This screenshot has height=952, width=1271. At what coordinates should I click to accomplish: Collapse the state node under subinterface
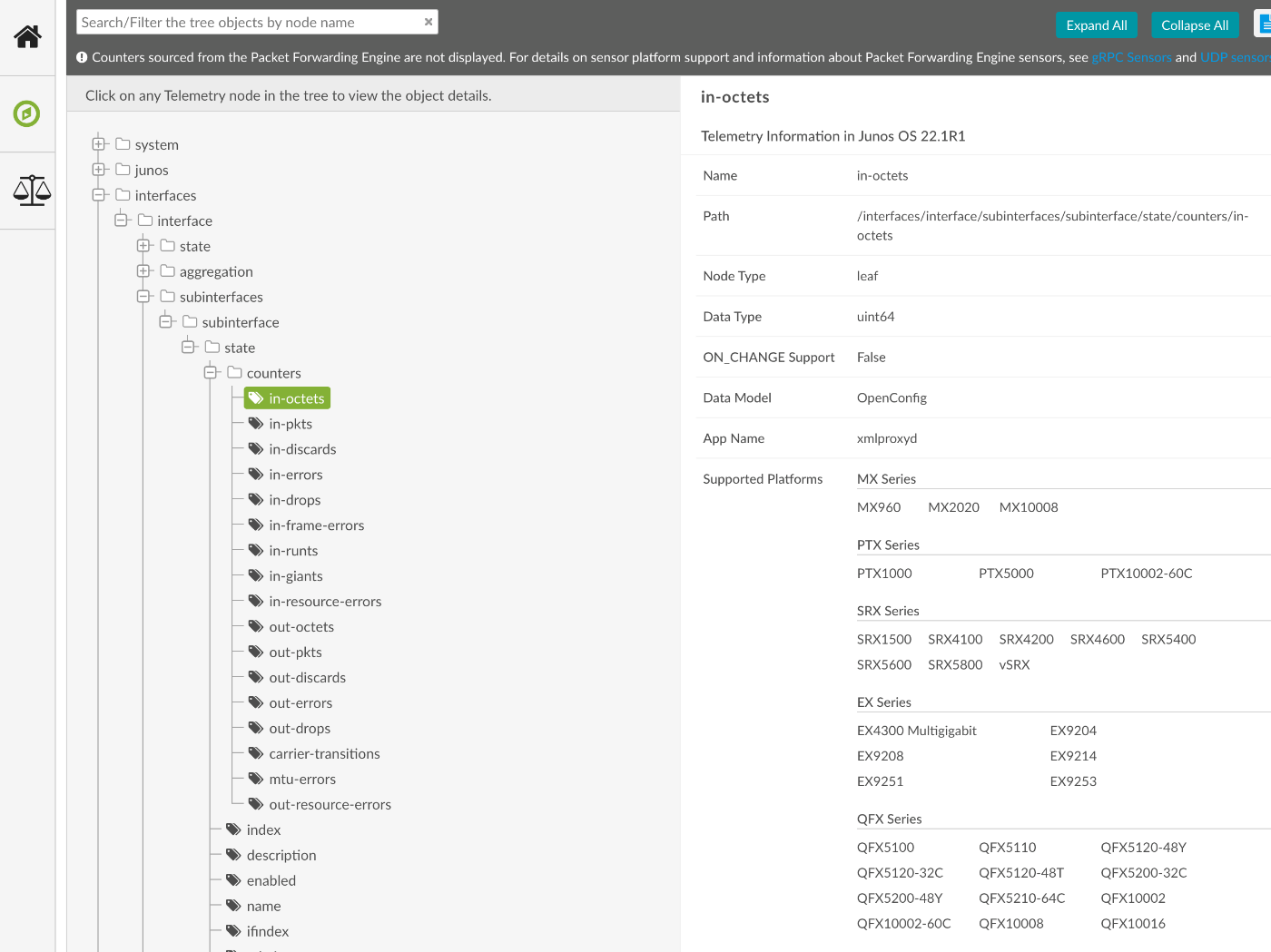point(188,348)
